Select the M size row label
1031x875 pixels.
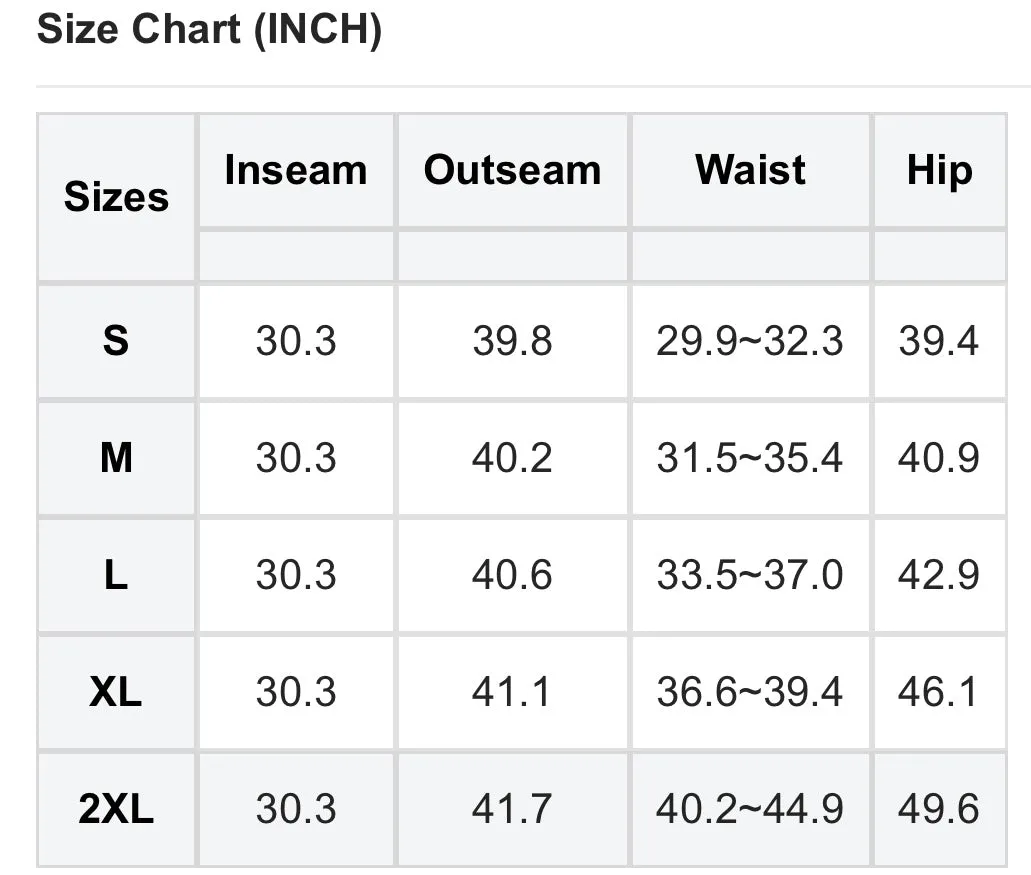coord(116,458)
